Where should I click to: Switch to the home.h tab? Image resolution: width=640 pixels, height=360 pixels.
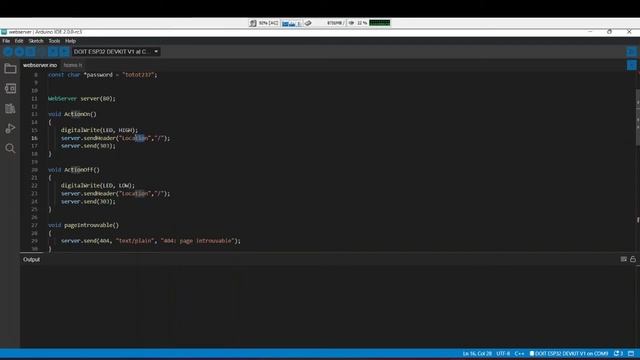73,65
